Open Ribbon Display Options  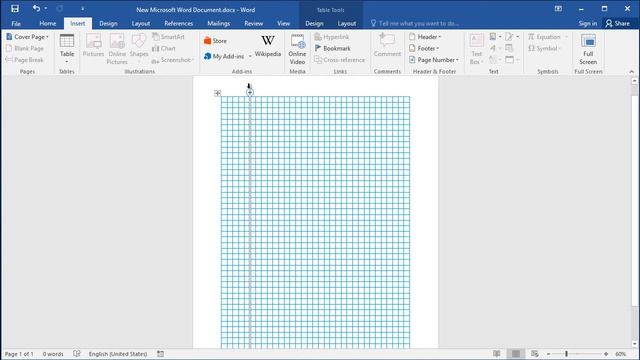[558, 9]
